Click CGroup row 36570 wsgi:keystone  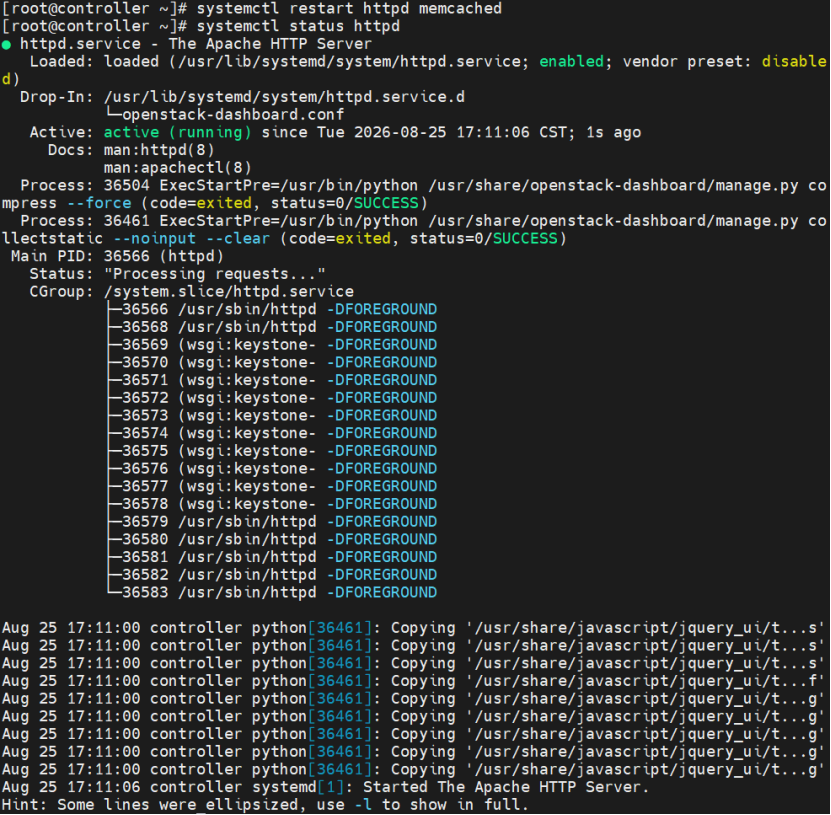(272, 362)
